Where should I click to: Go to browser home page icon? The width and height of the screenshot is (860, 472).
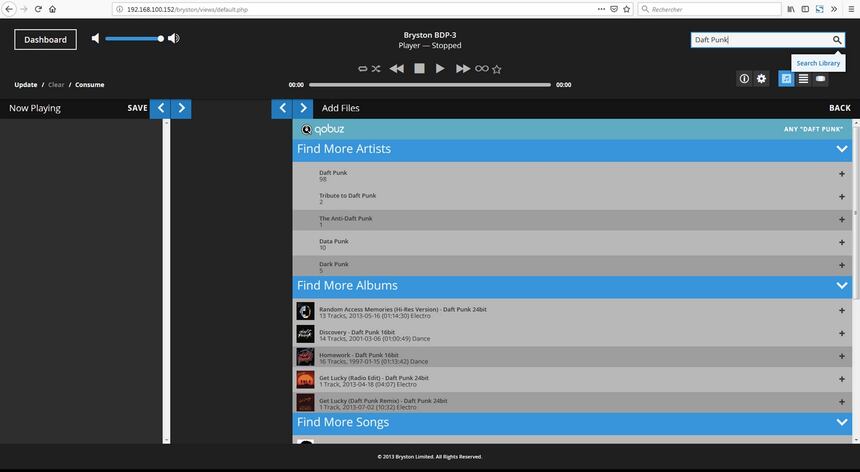(x=52, y=9)
